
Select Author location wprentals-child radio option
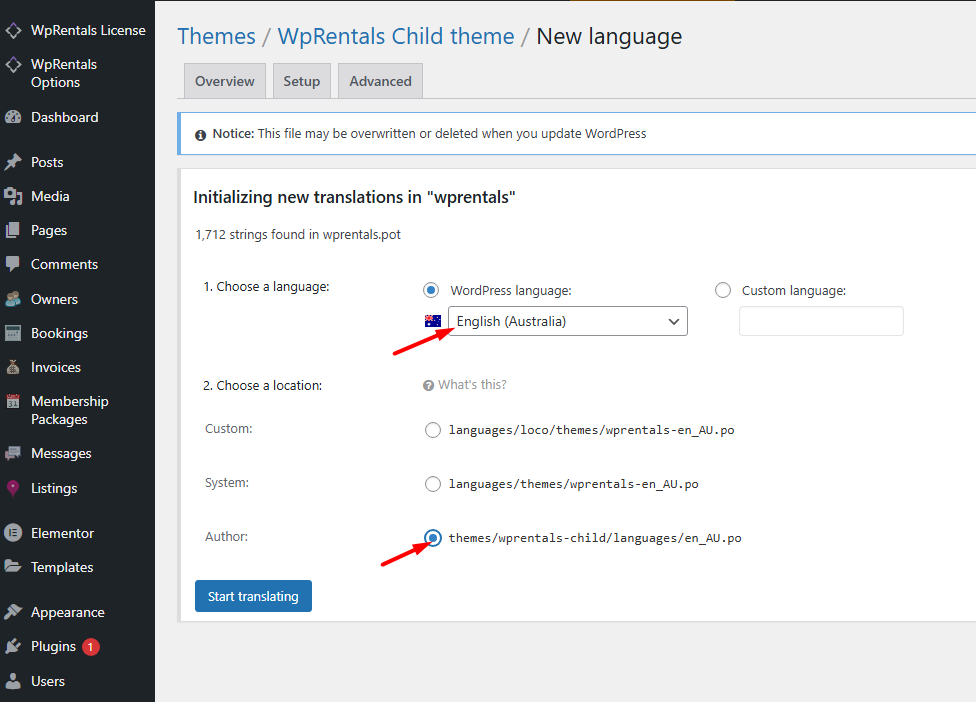coord(433,538)
